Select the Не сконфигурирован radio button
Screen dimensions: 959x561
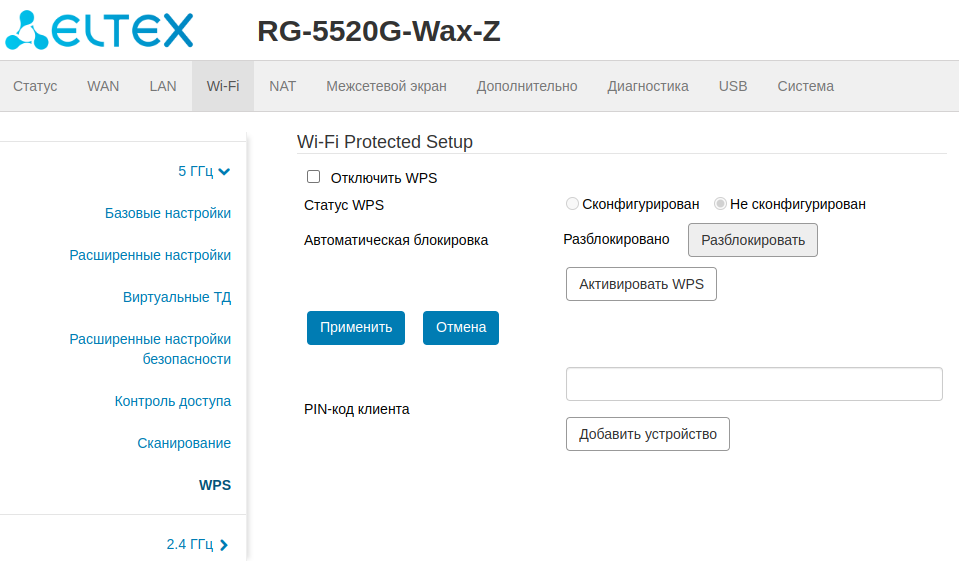pyautogui.click(x=720, y=204)
